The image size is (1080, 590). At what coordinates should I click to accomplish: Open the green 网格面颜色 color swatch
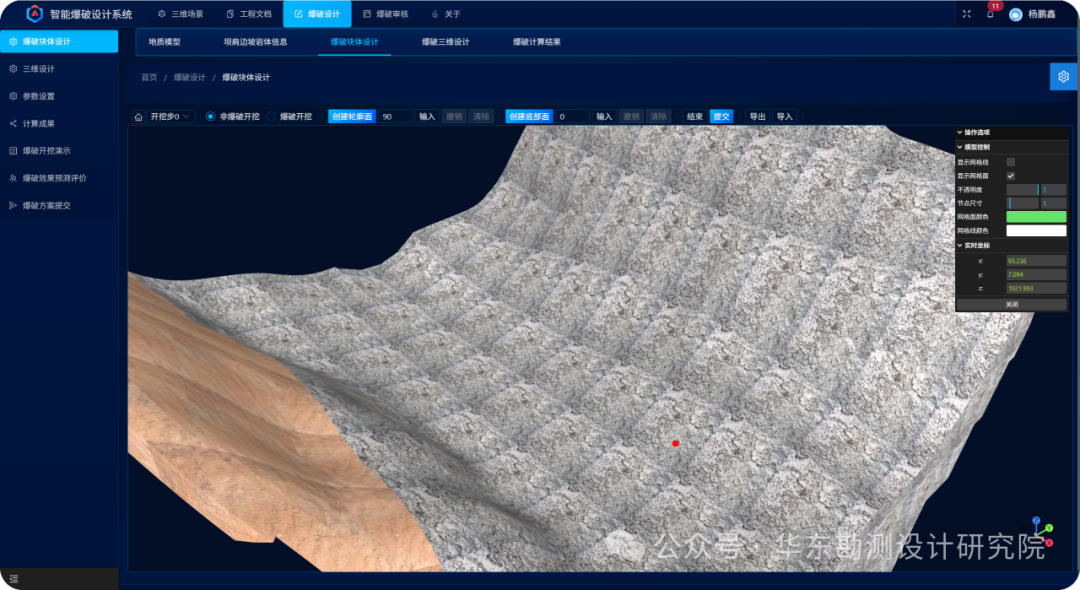(1036, 217)
